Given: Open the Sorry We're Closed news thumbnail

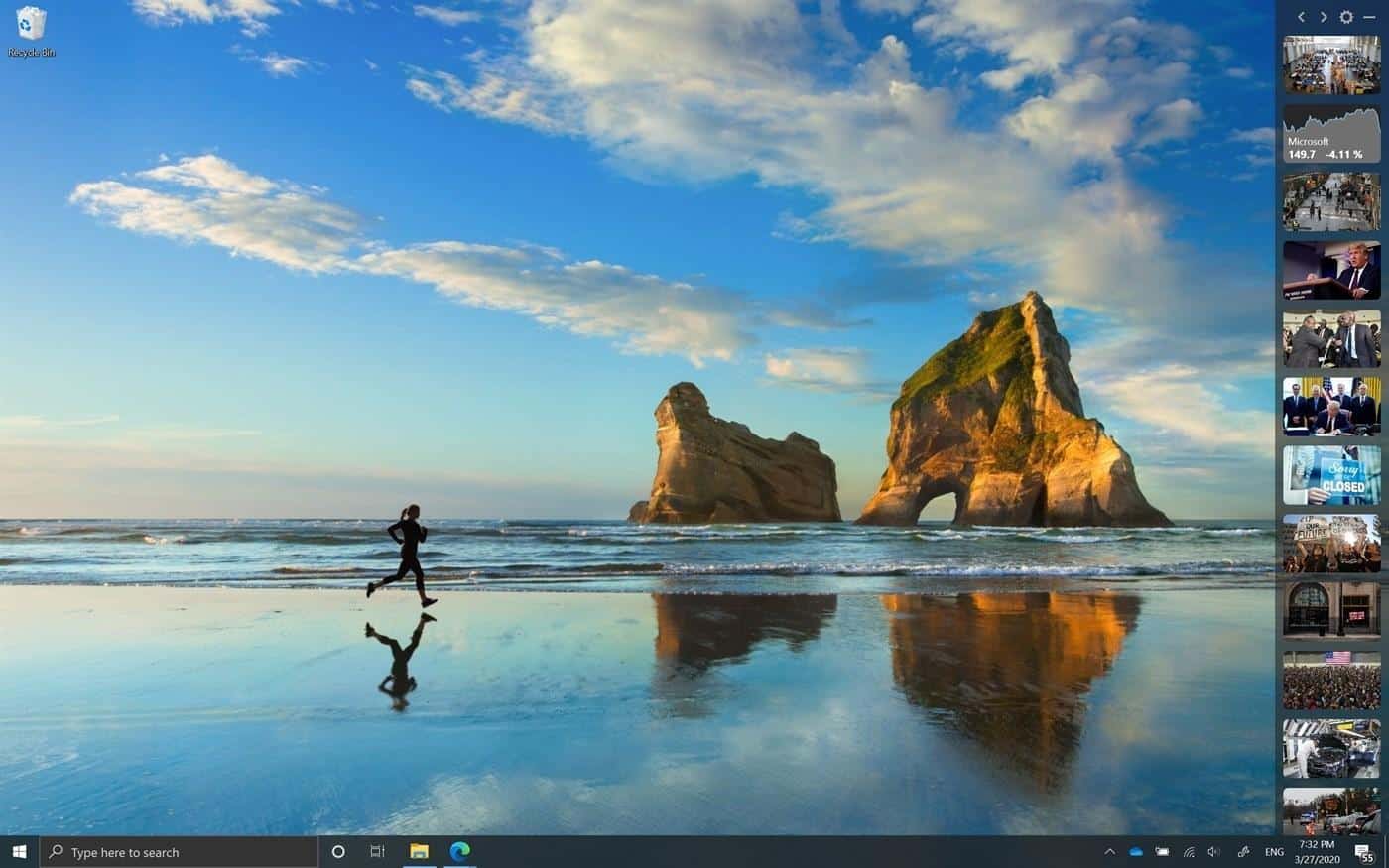Looking at the screenshot, I should click(x=1330, y=475).
